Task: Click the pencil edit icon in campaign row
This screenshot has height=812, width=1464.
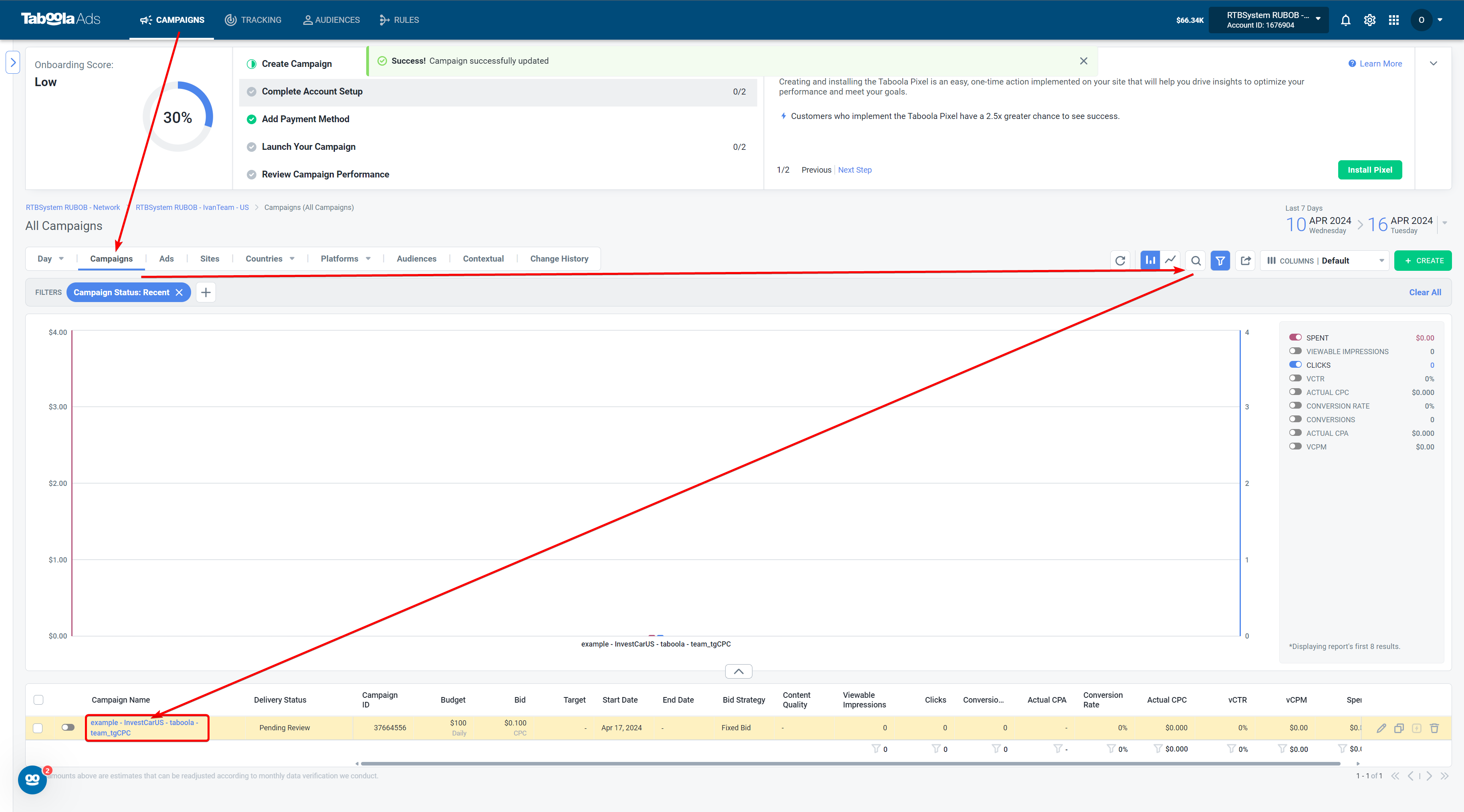Action: click(x=1381, y=728)
